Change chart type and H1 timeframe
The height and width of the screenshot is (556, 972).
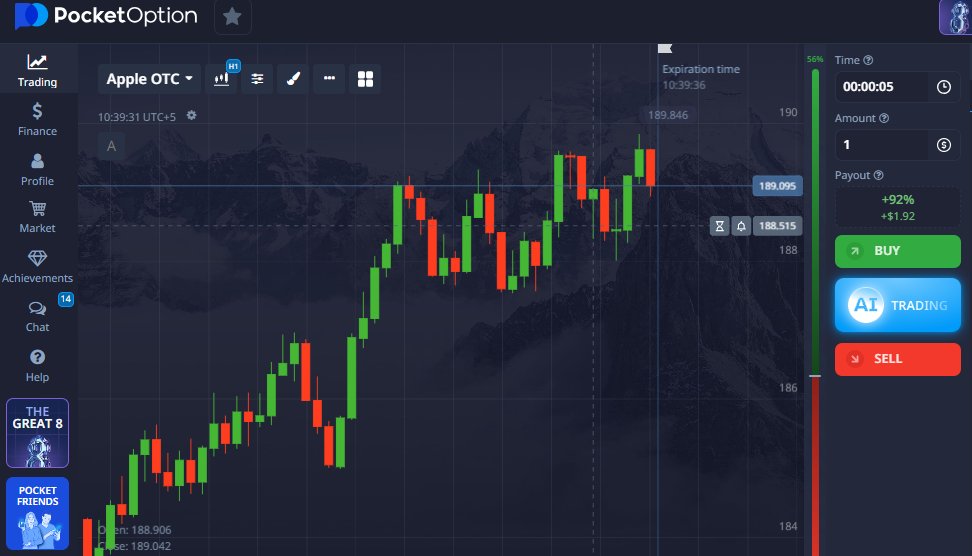(x=223, y=78)
